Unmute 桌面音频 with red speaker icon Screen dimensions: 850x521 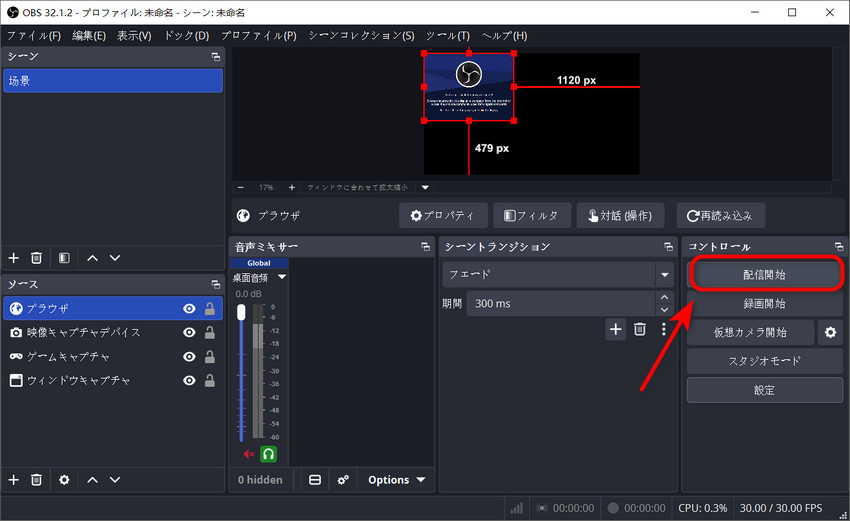click(249, 454)
